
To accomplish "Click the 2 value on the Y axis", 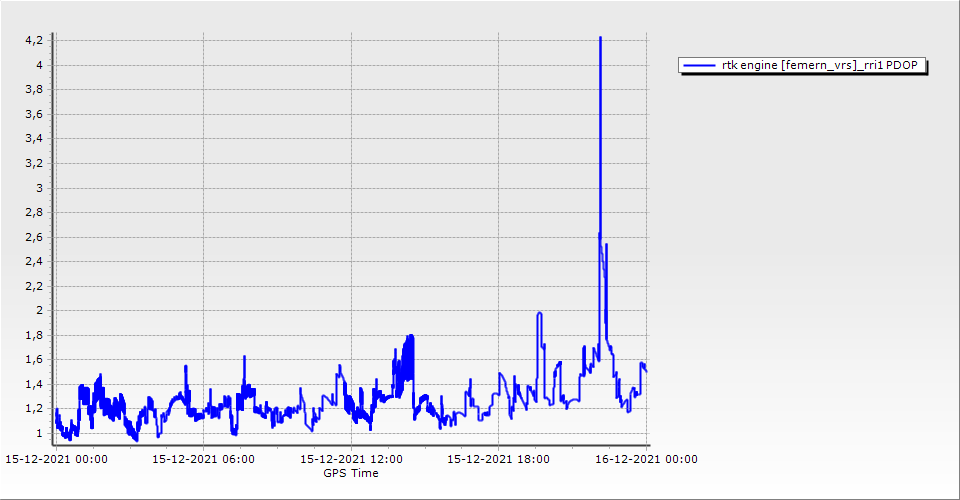I will pyautogui.click(x=40, y=310).
